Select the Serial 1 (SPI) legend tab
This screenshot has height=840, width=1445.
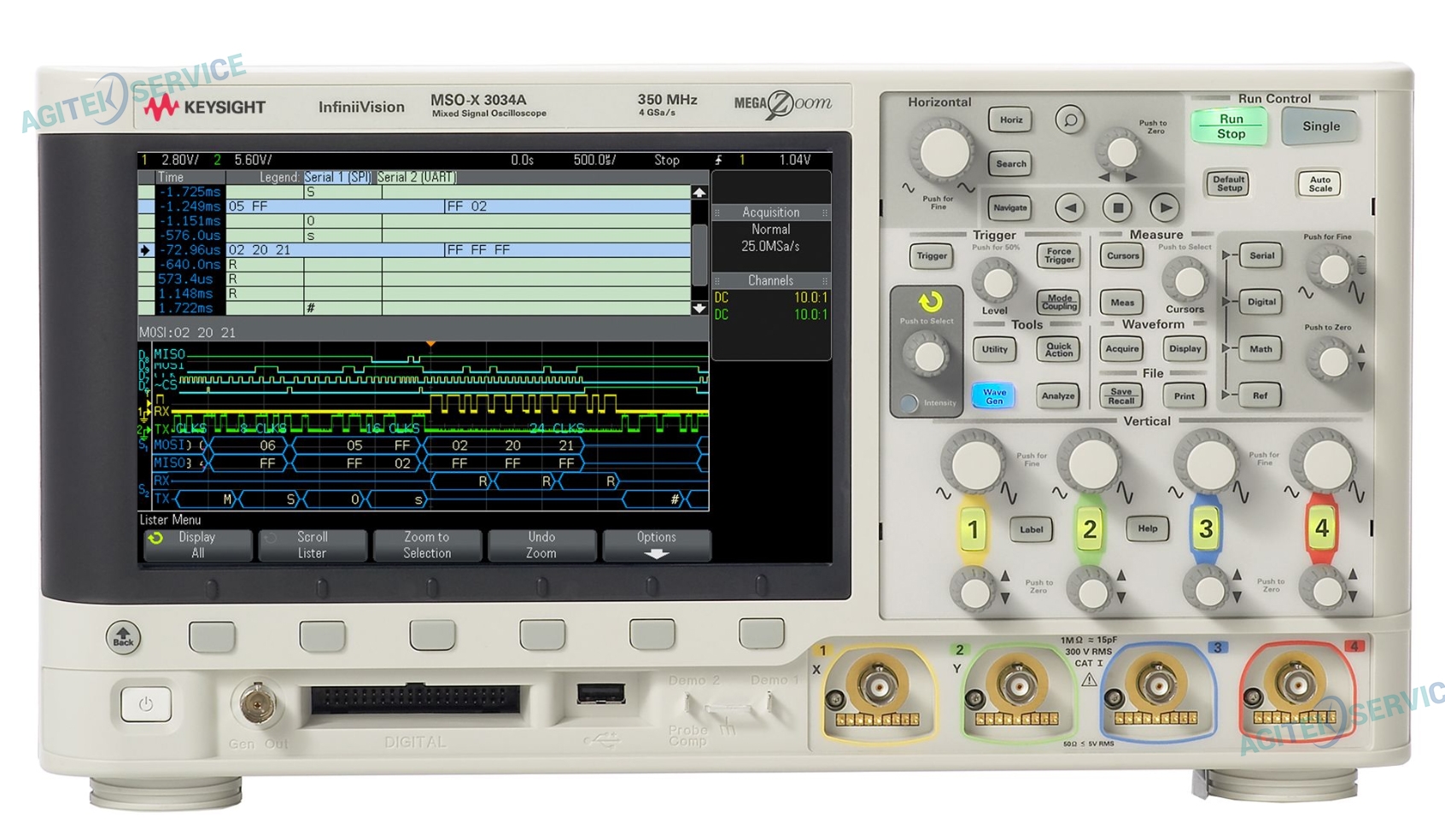click(338, 178)
